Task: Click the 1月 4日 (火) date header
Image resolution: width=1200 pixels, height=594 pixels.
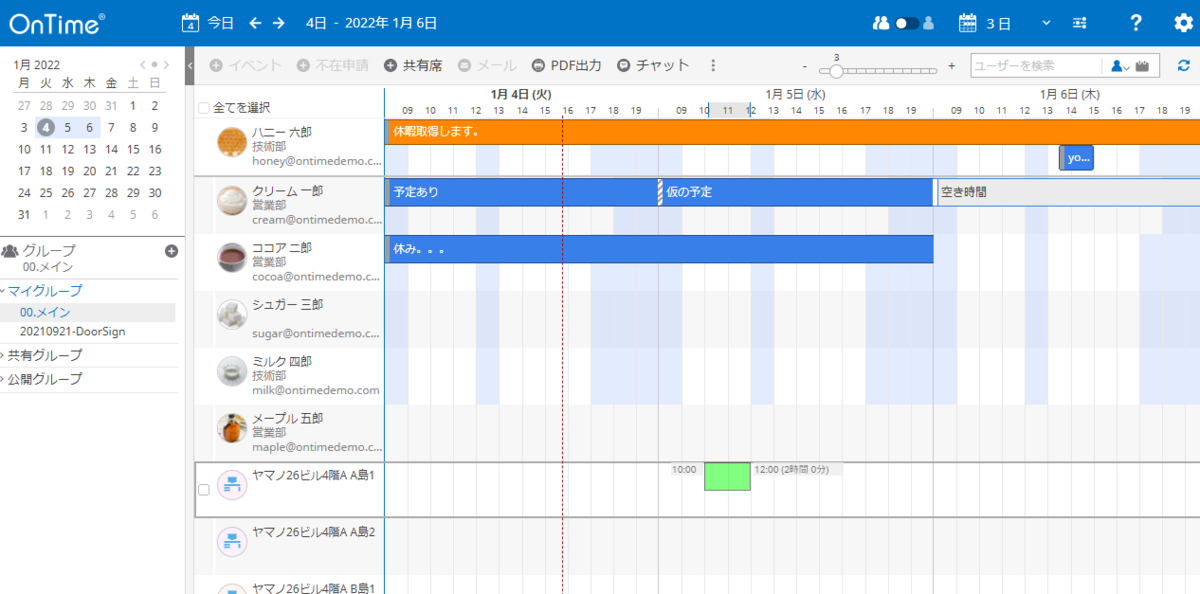Action: coord(521,94)
